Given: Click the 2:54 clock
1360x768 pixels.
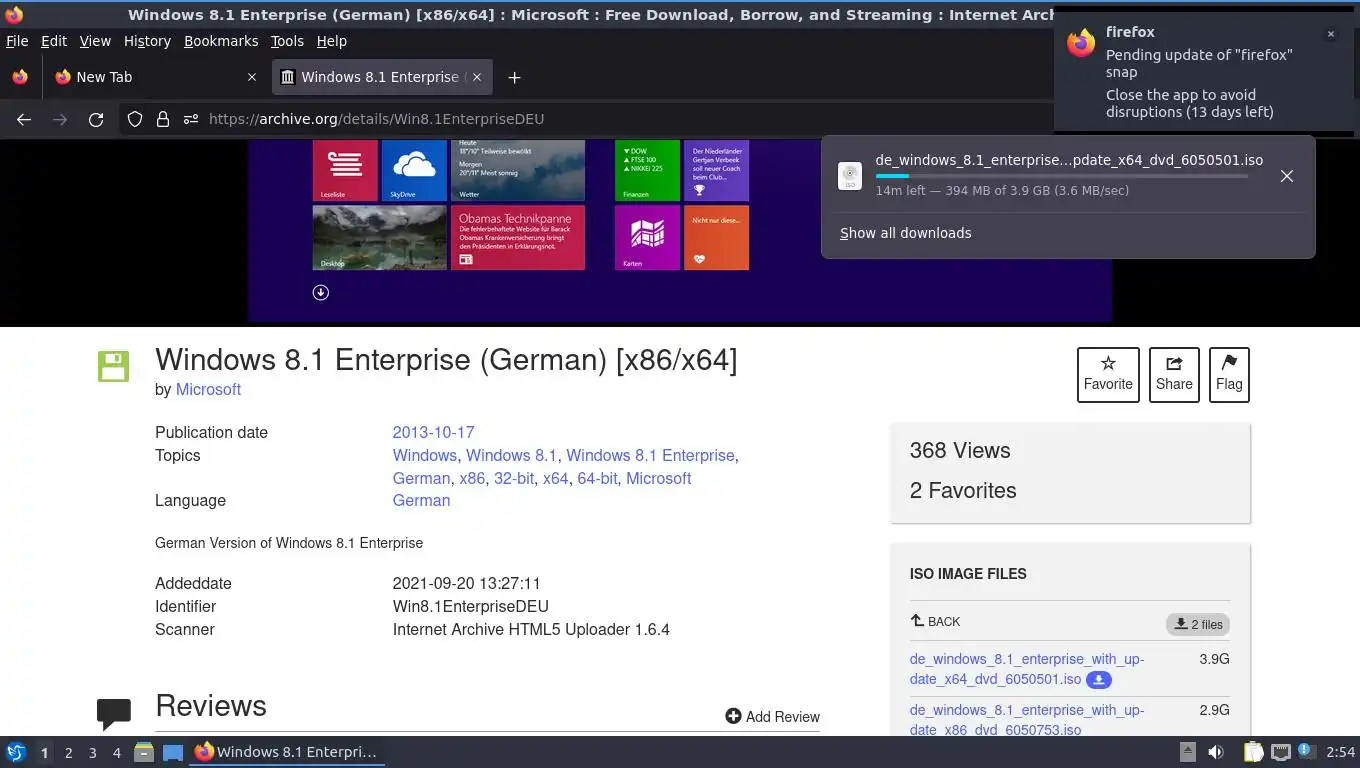Looking at the screenshot, I should pyautogui.click(x=1340, y=752).
